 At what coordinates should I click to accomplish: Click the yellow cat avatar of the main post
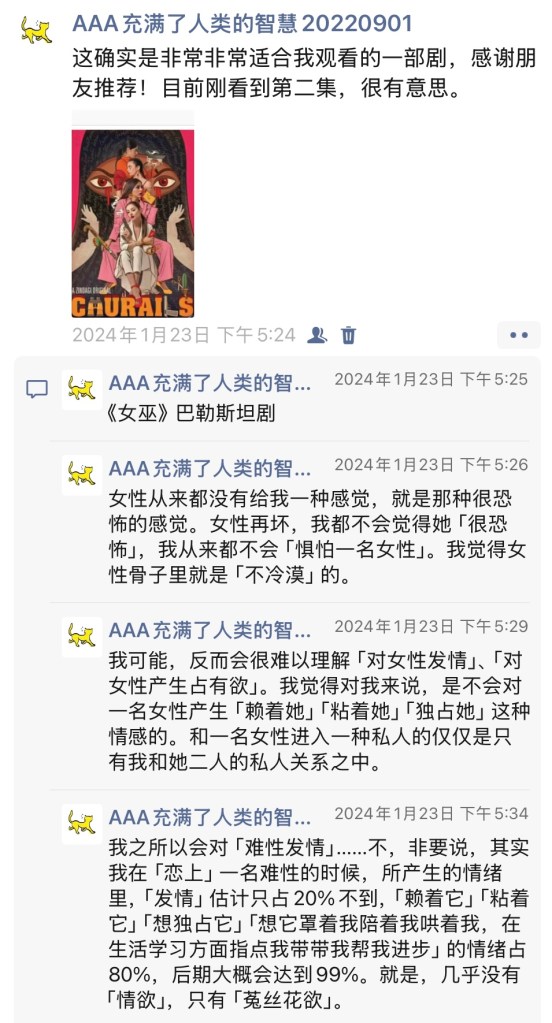(36, 30)
